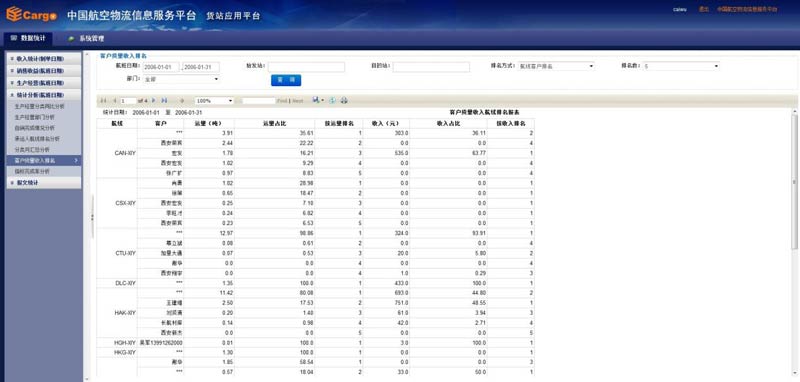Open 生产经营分类同比分析 menu item
This screenshot has height=382, width=800.
click(39, 107)
